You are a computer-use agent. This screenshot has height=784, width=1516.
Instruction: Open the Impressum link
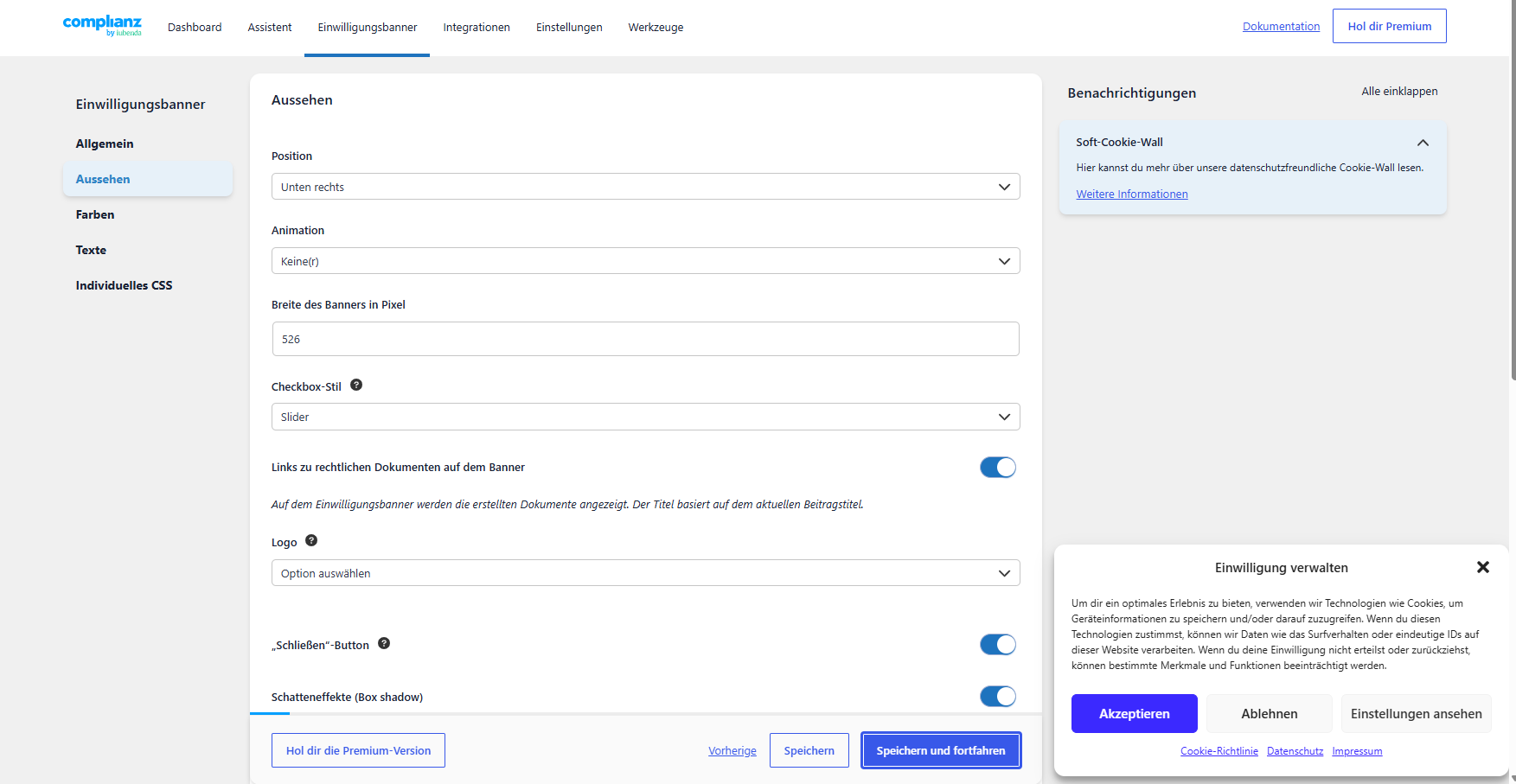coord(1357,751)
